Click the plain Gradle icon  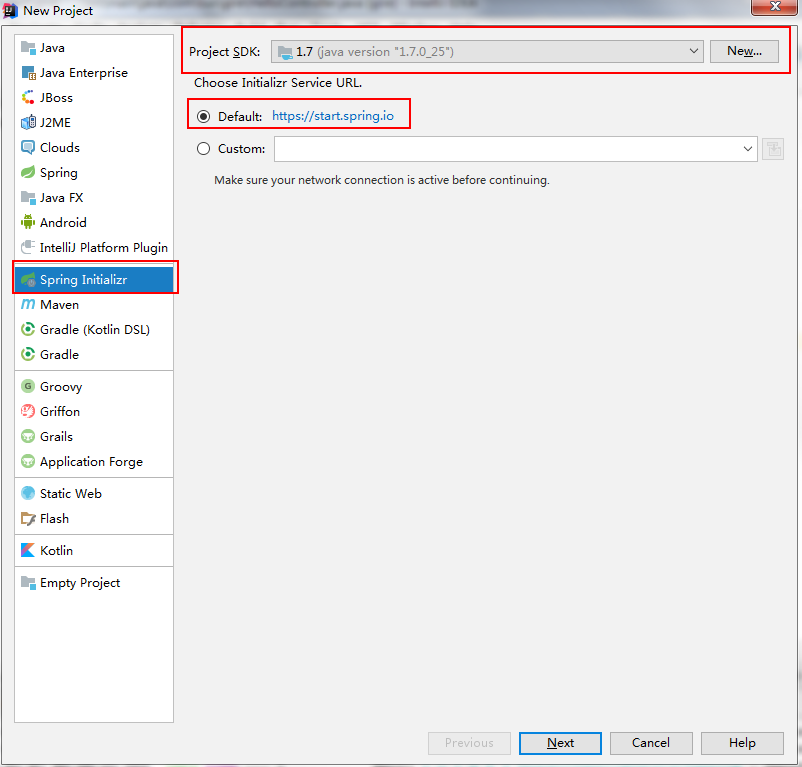(x=28, y=354)
